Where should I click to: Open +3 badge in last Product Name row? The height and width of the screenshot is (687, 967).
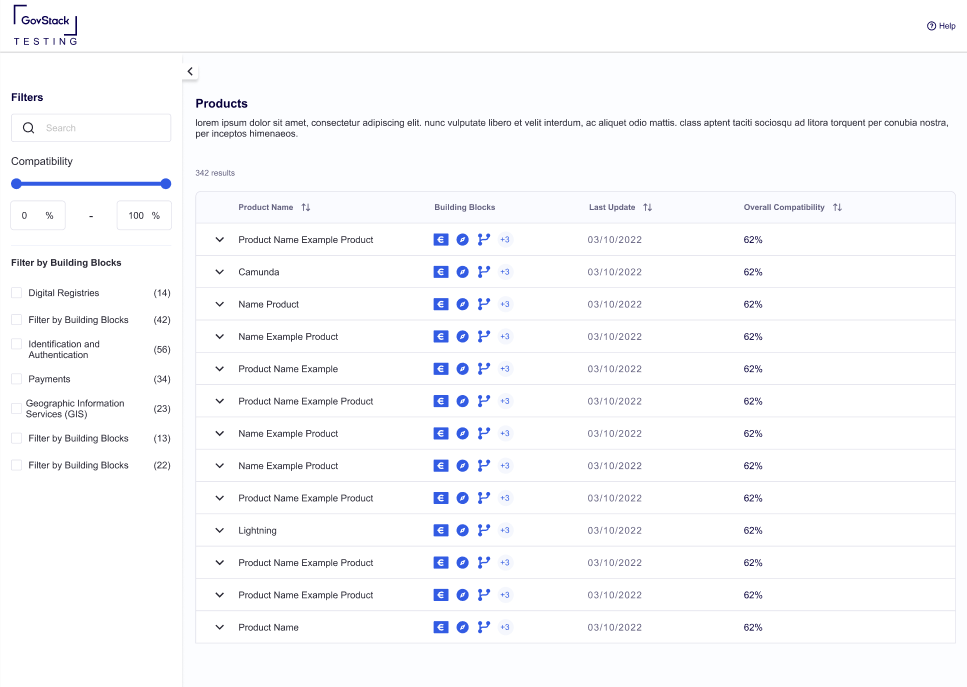click(x=504, y=627)
